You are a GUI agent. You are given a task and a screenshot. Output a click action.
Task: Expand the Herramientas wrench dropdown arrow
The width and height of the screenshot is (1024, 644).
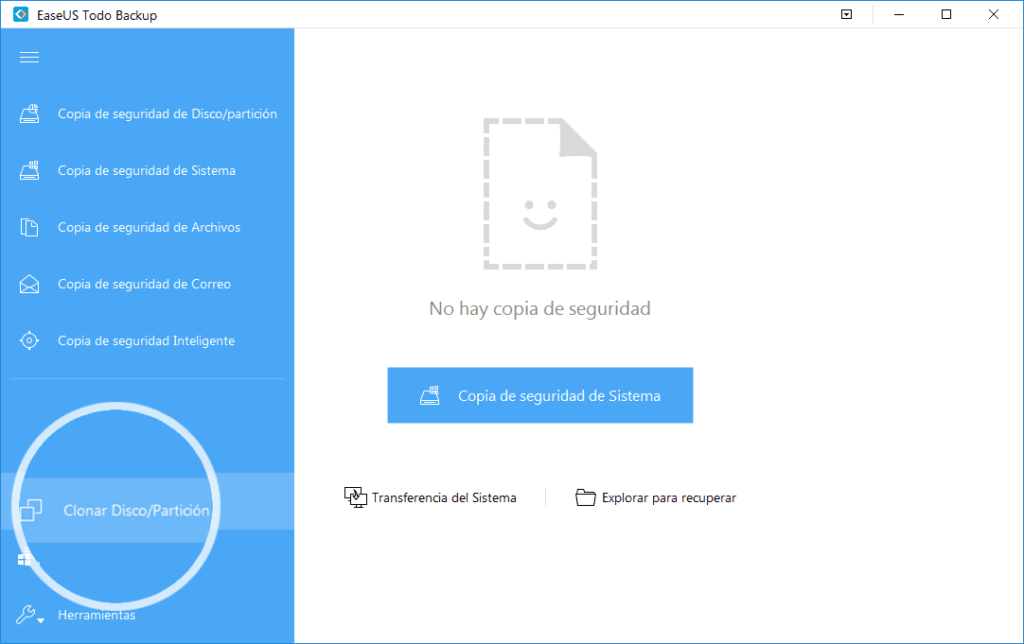pyautogui.click(x=41, y=621)
